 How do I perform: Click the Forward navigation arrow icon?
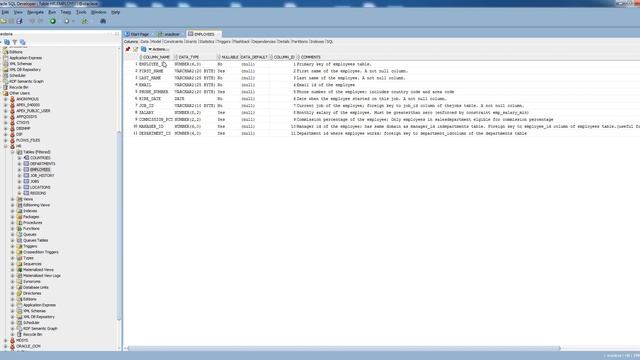40,21
